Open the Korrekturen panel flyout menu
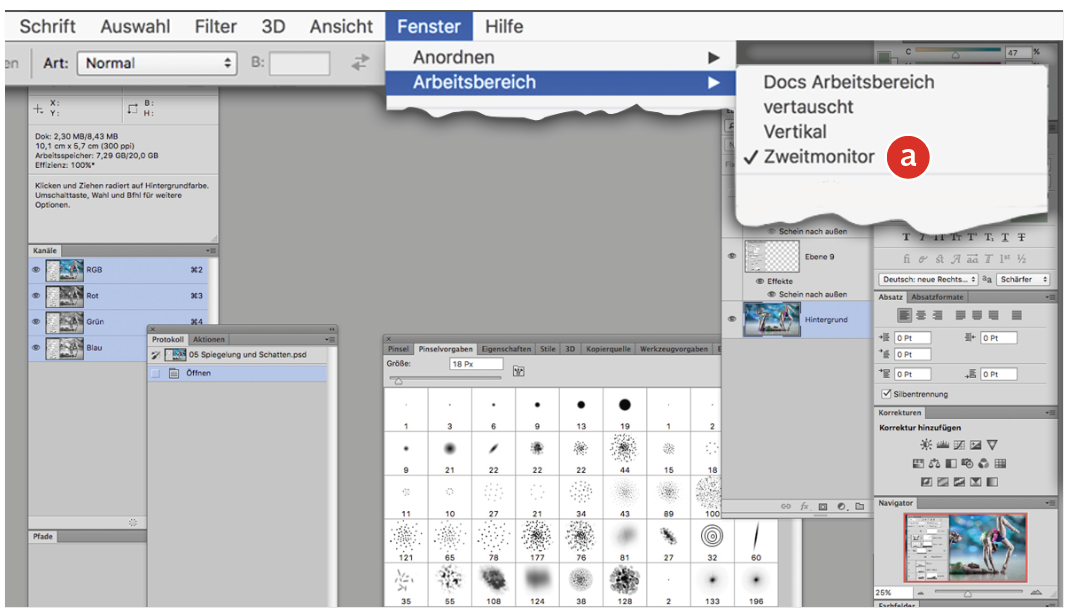 [x=1050, y=413]
